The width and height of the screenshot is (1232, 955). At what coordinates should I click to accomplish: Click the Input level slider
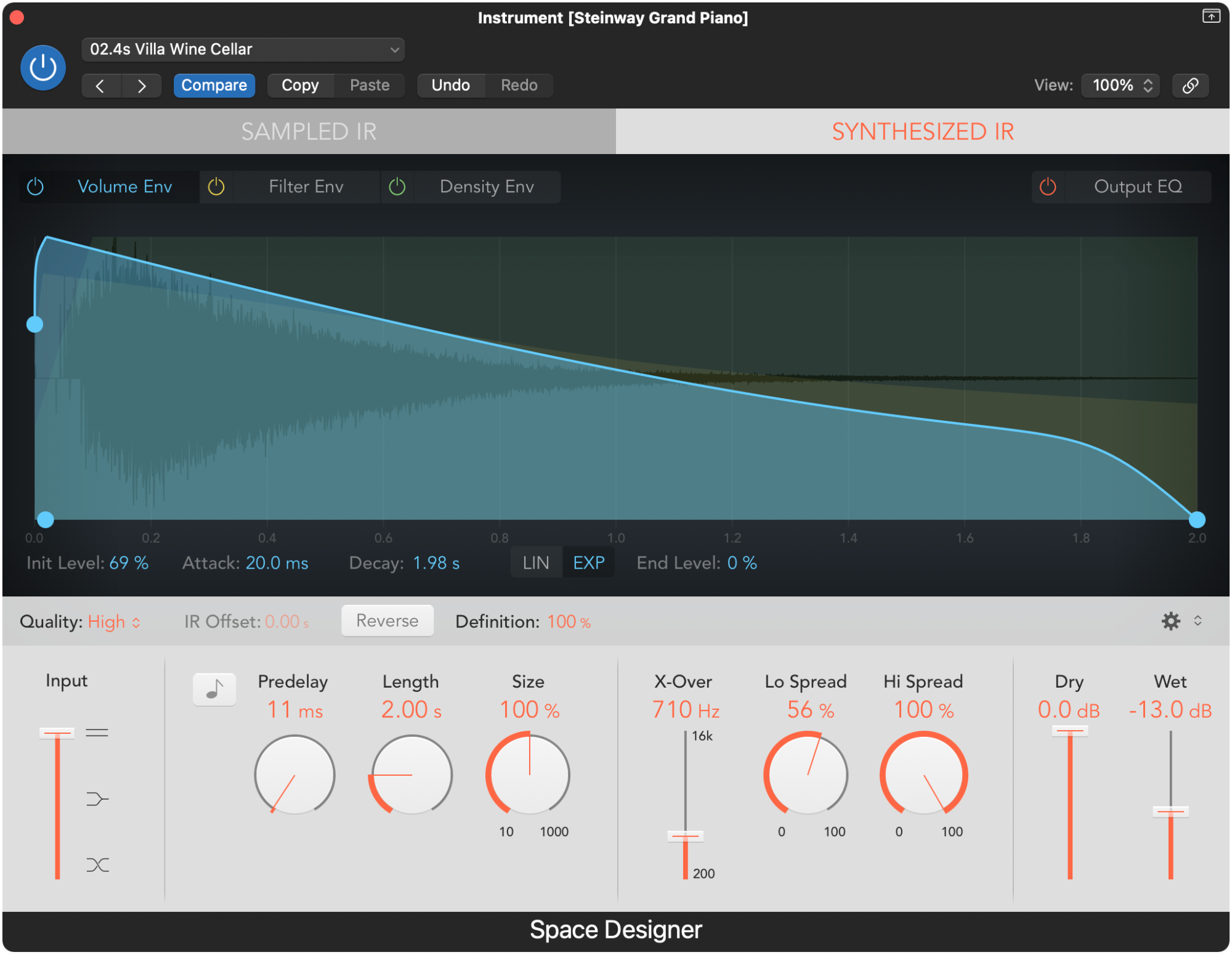point(57,805)
